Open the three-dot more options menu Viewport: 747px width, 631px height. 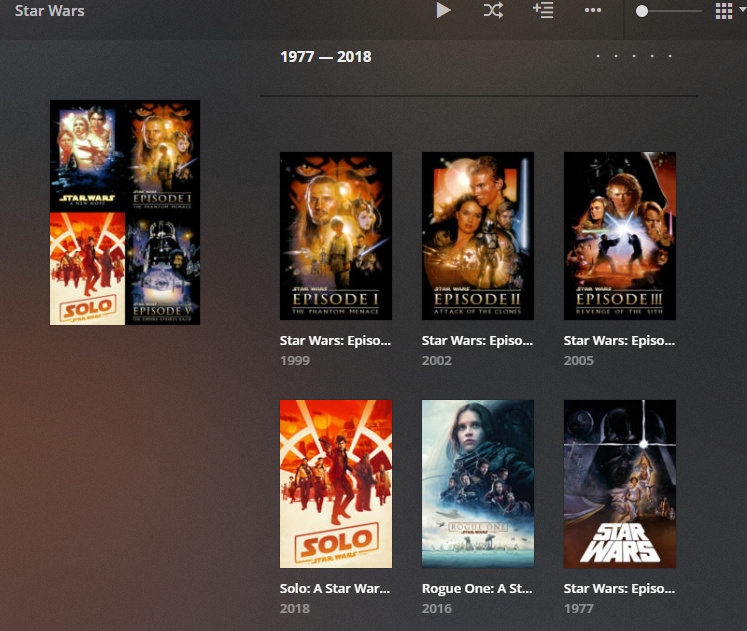[593, 10]
